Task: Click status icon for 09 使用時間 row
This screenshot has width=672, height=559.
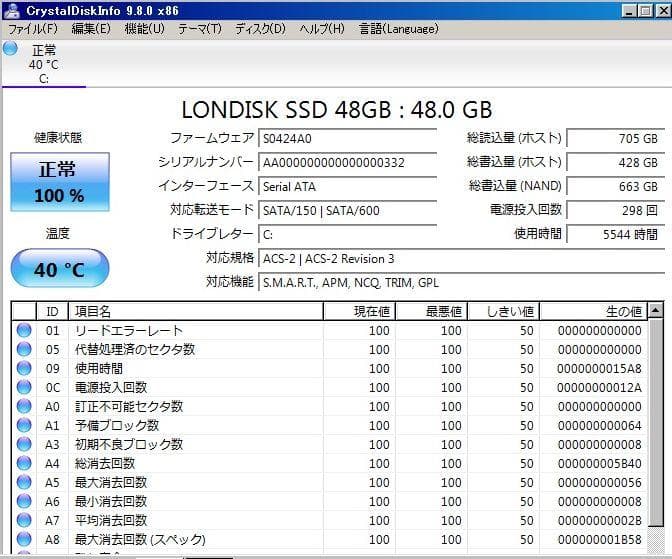Action: (x=24, y=368)
